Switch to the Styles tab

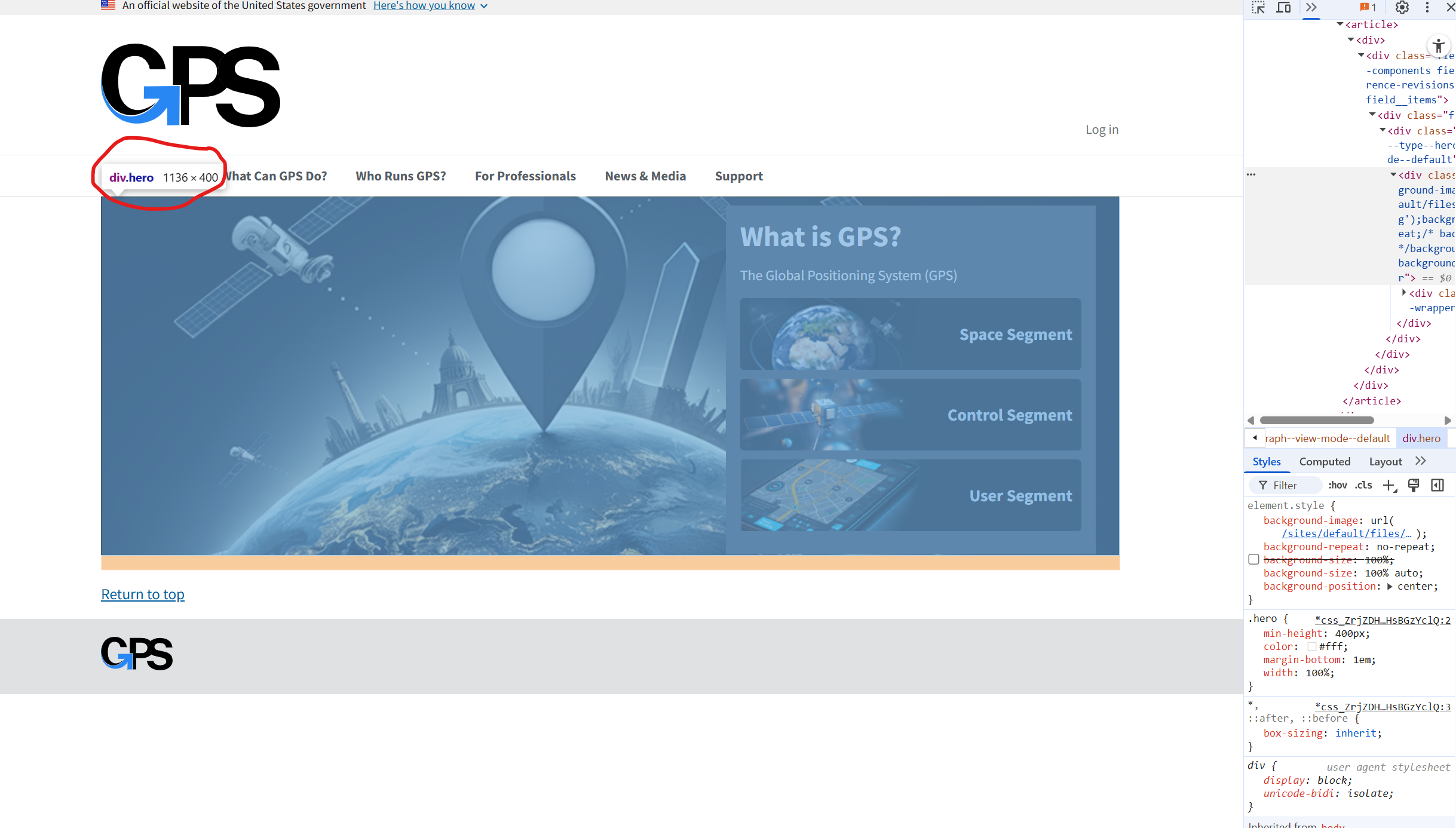1267,461
